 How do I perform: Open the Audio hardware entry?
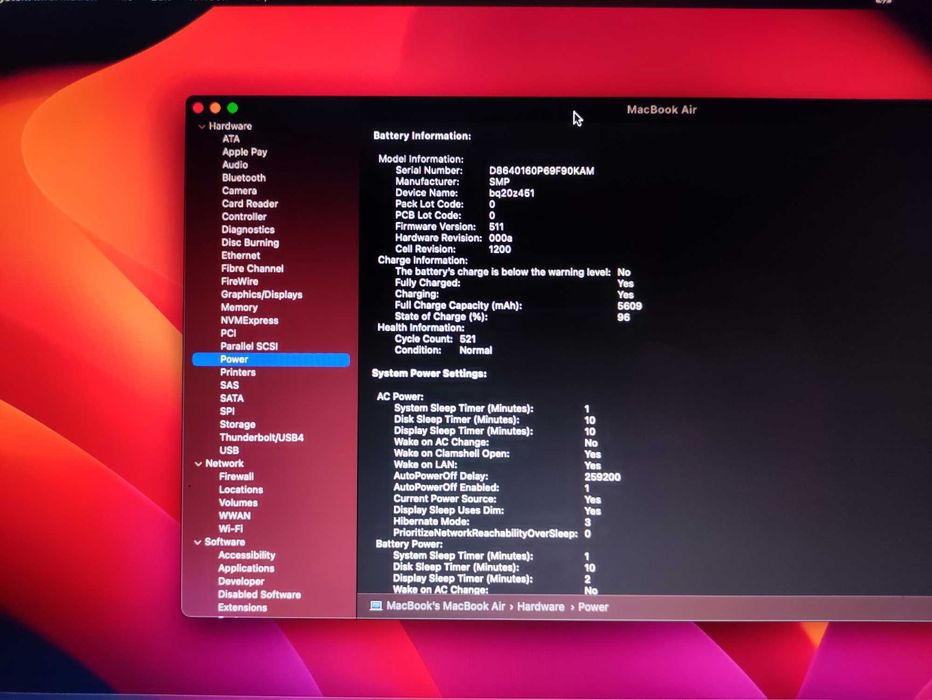[x=235, y=165]
